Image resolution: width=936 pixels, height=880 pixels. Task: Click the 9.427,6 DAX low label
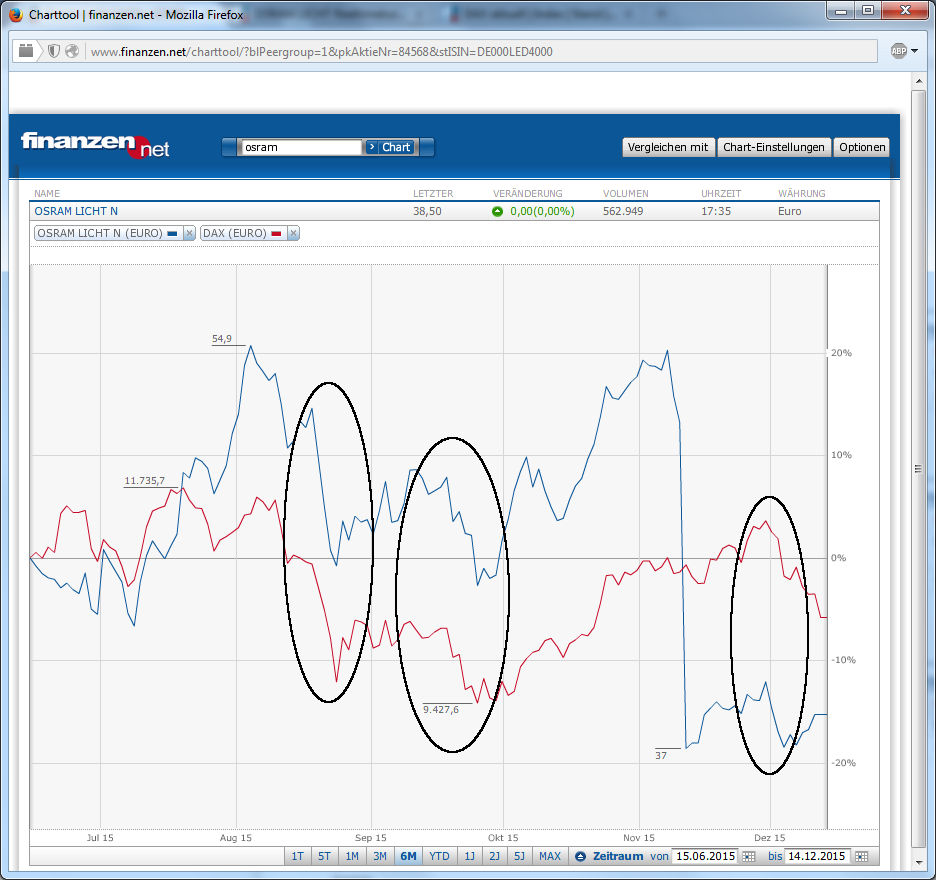click(441, 709)
